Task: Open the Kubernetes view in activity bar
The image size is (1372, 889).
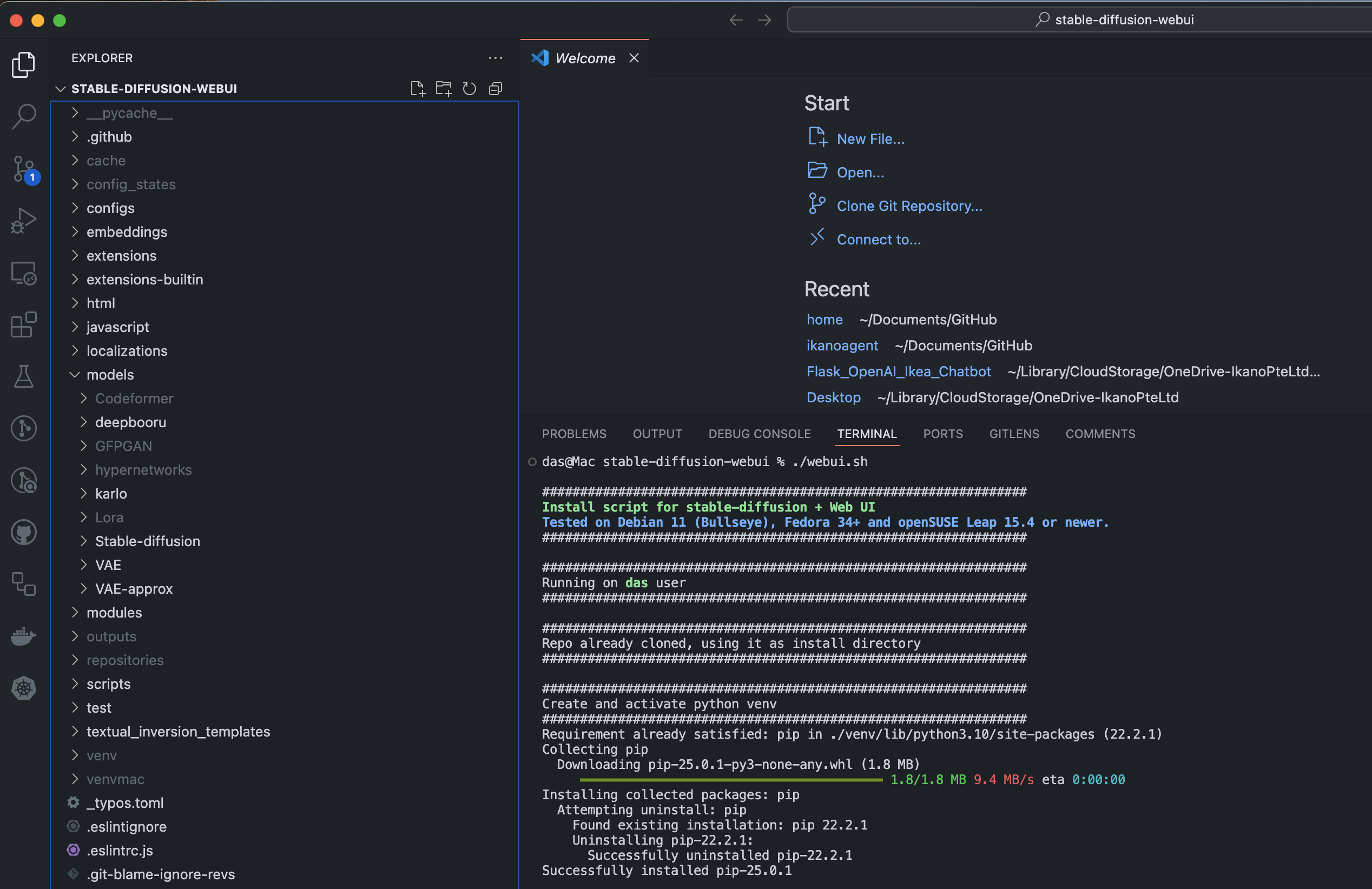Action: point(24,688)
